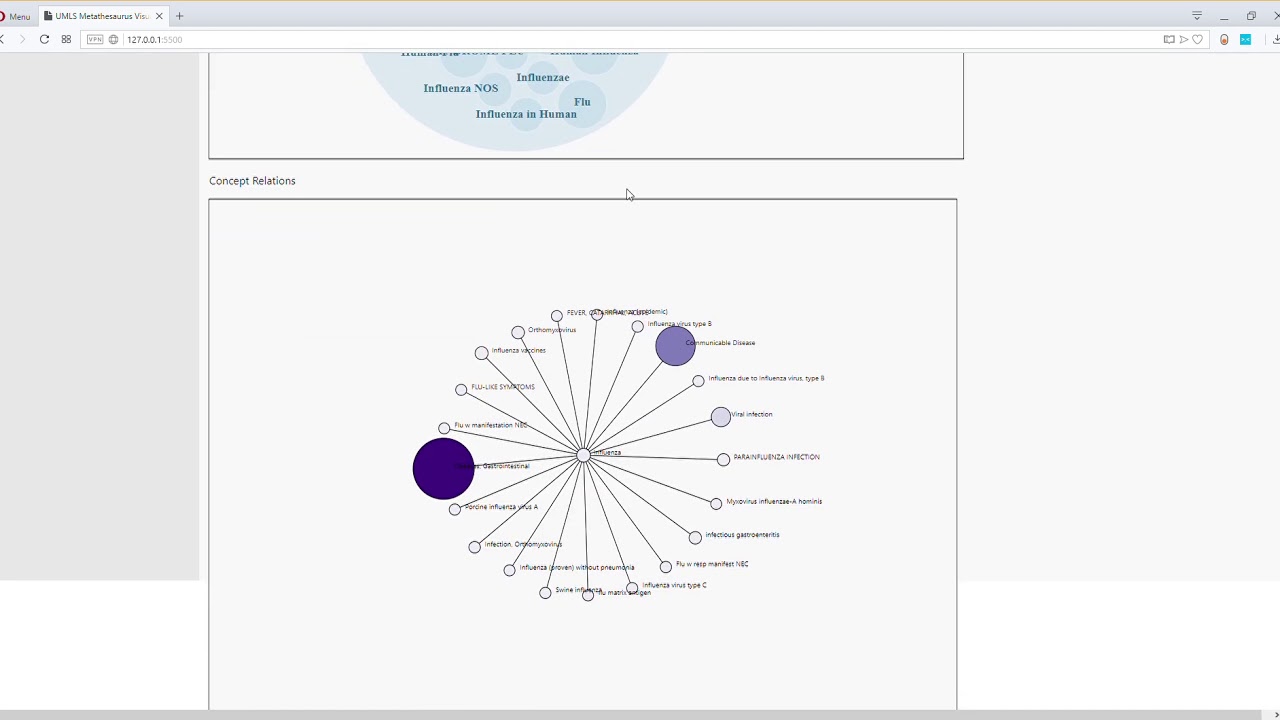
Task: Click Influenza due to Influenza virus, type B node
Action: (x=698, y=381)
